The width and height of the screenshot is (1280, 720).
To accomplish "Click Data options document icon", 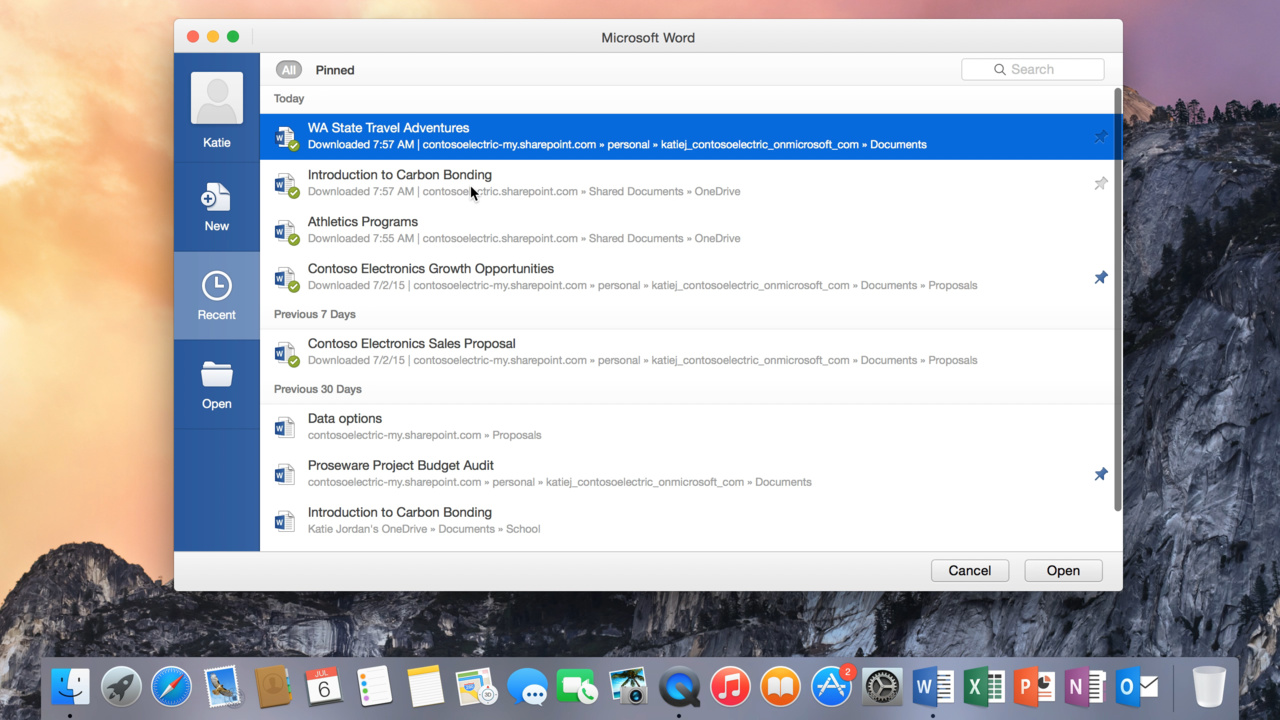I will (x=285, y=427).
